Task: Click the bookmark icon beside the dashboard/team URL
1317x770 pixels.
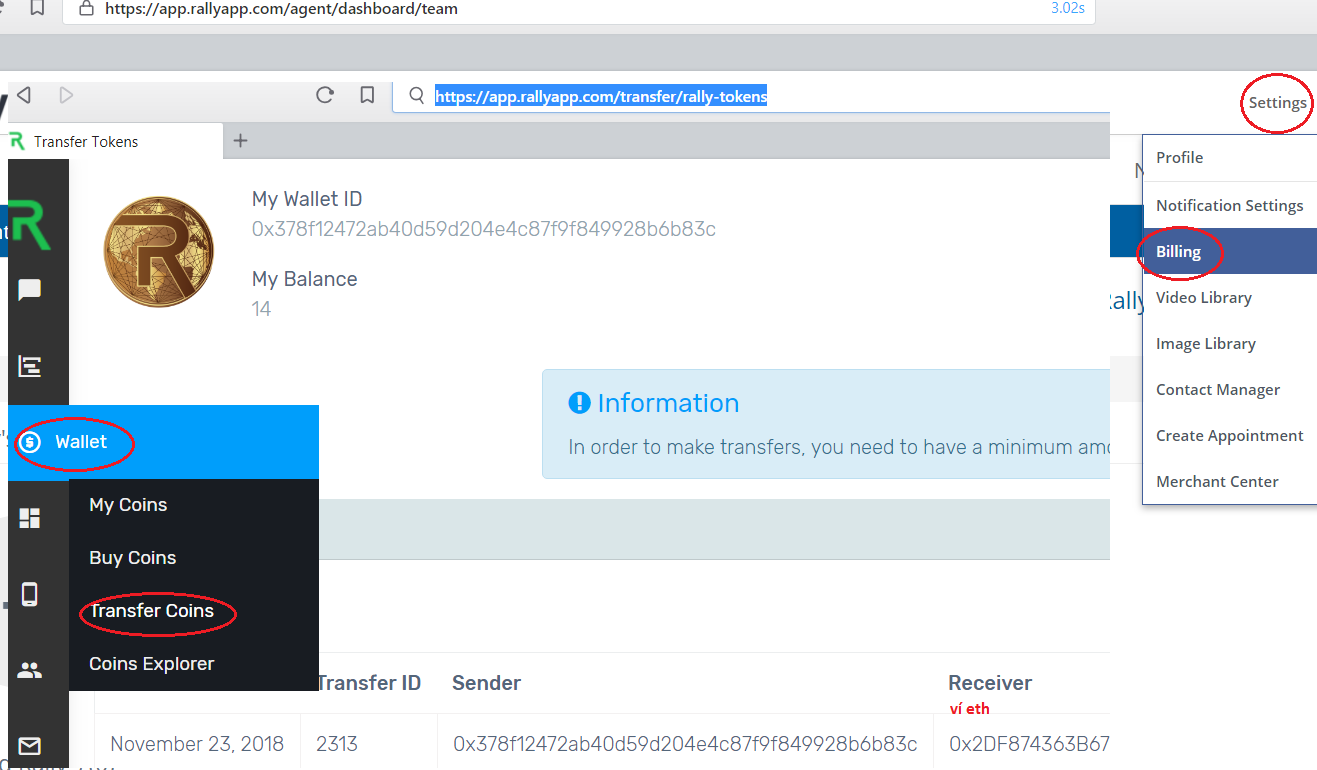Action: pyautogui.click(x=37, y=8)
